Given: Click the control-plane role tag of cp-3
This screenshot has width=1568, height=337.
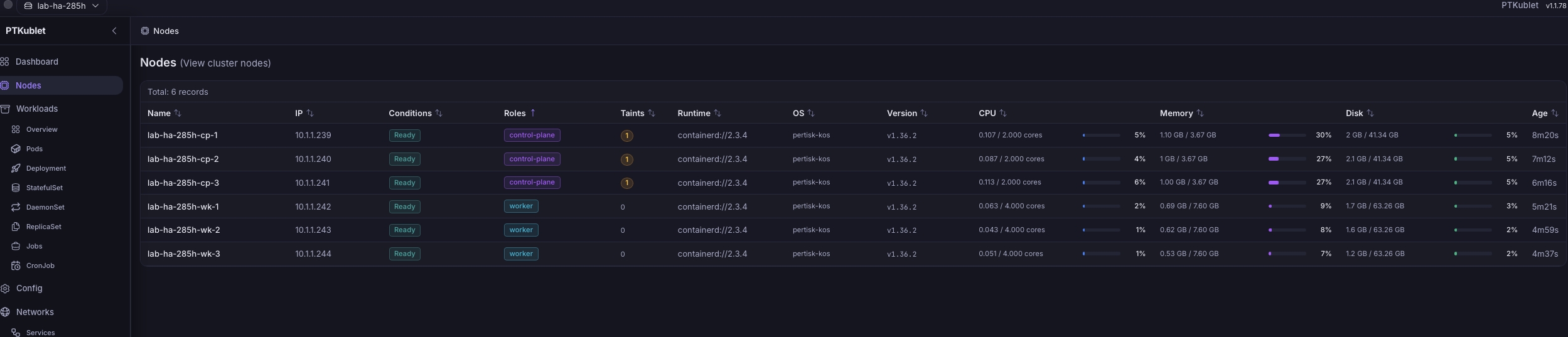Looking at the screenshot, I should (532, 183).
